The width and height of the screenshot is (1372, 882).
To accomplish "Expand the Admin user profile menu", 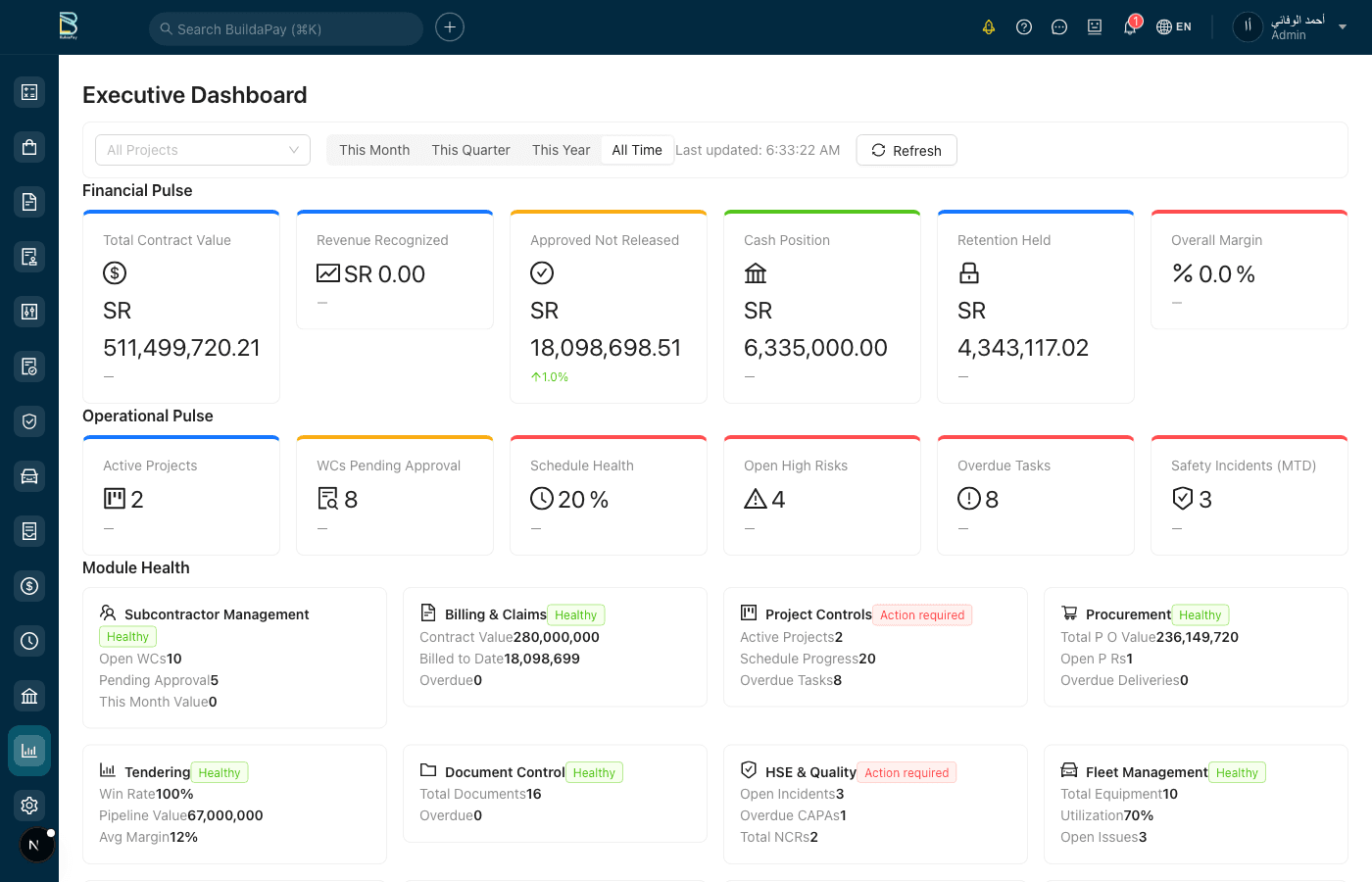I will coord(1292,26).
